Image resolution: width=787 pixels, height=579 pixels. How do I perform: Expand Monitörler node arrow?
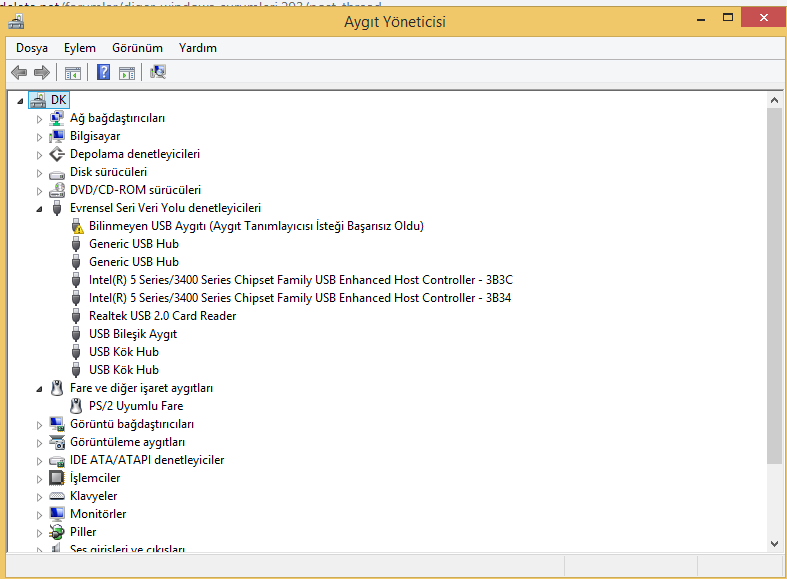coord(39,515)
